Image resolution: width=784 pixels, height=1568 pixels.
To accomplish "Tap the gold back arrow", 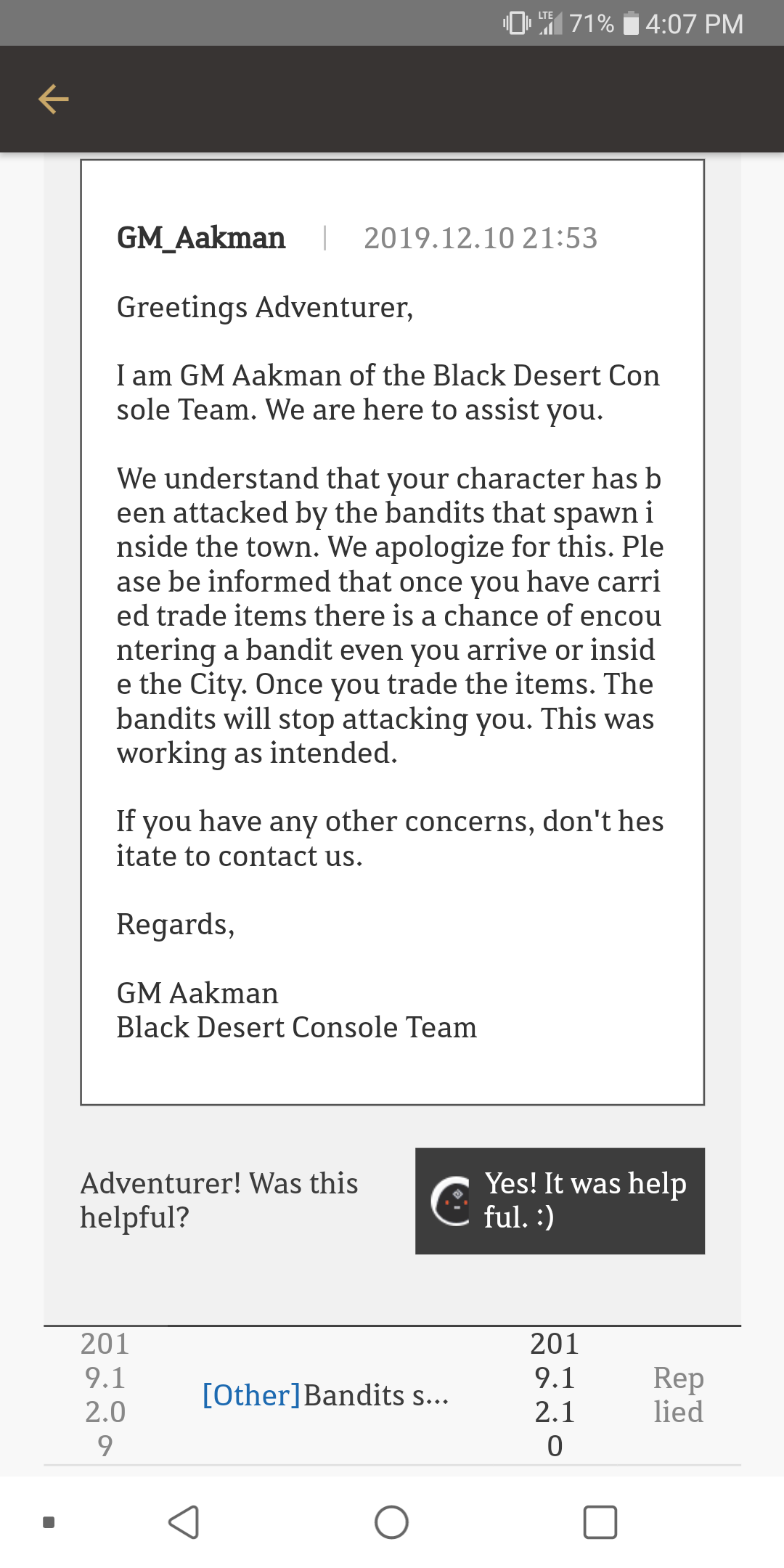I will click(x=53, y=99).
